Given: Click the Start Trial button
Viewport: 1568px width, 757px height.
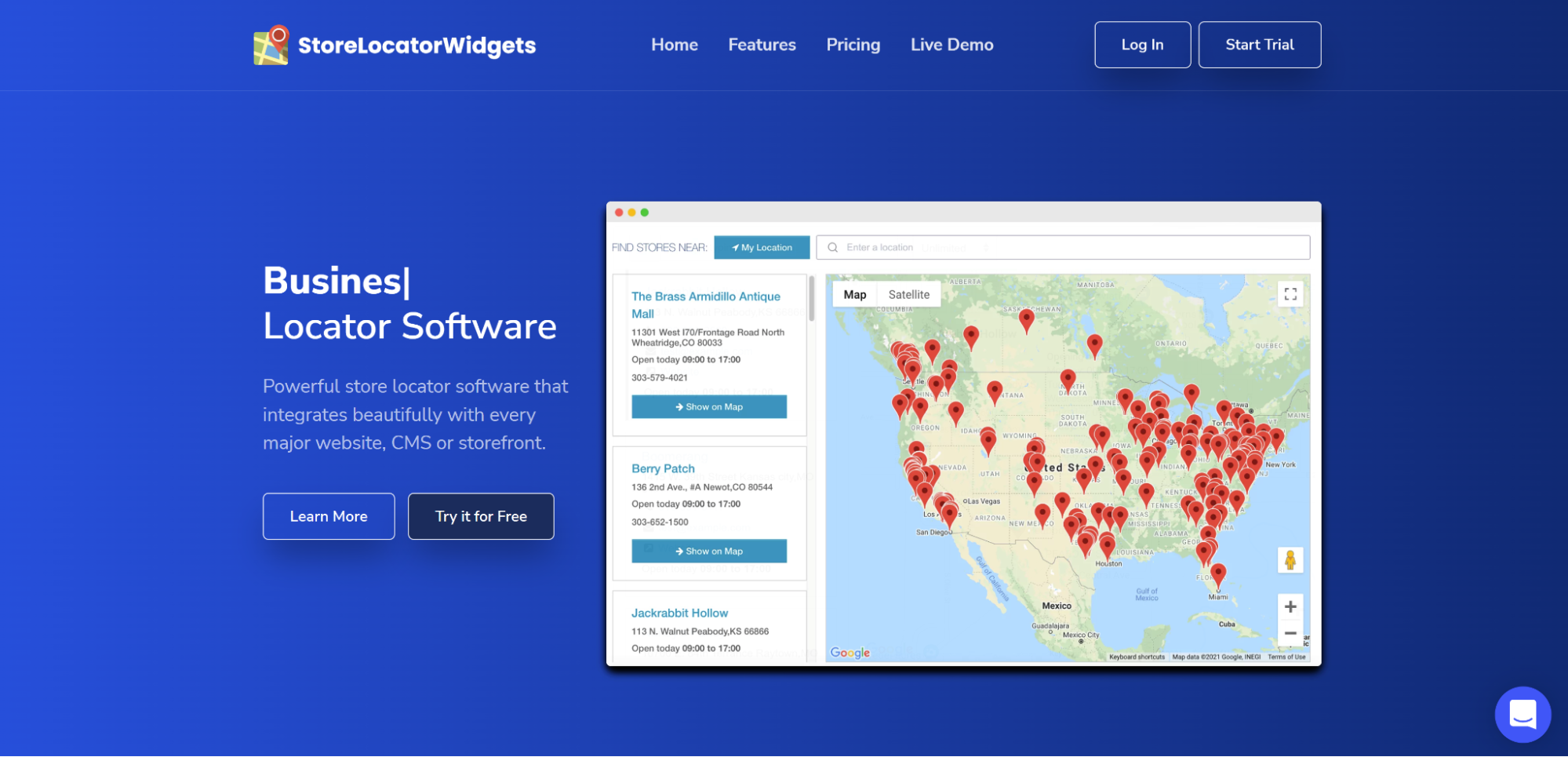Looking at the screenshot, I should [1259, 45].
